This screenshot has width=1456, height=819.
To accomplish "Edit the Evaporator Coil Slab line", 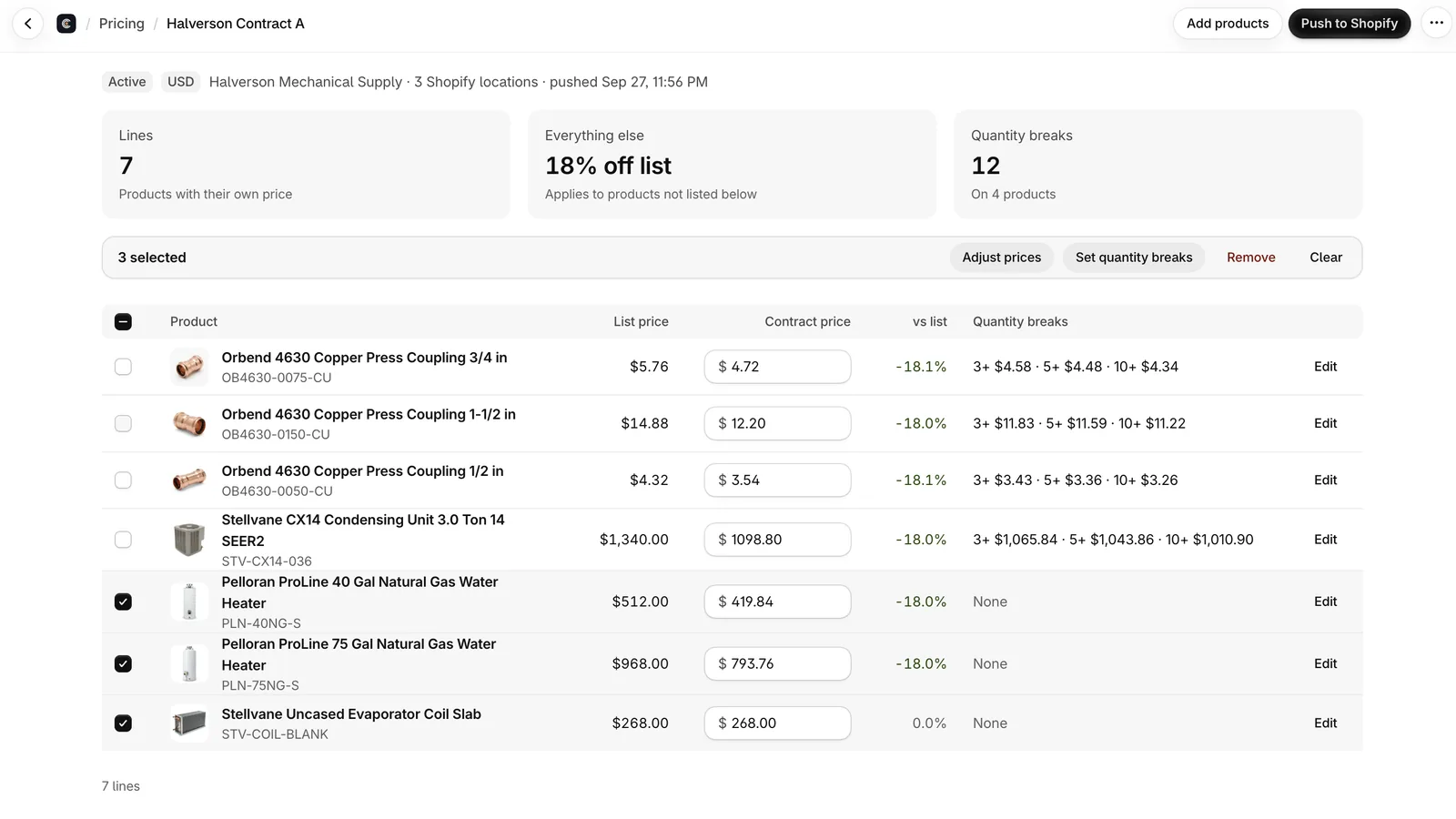I will tap(1325, 723).
